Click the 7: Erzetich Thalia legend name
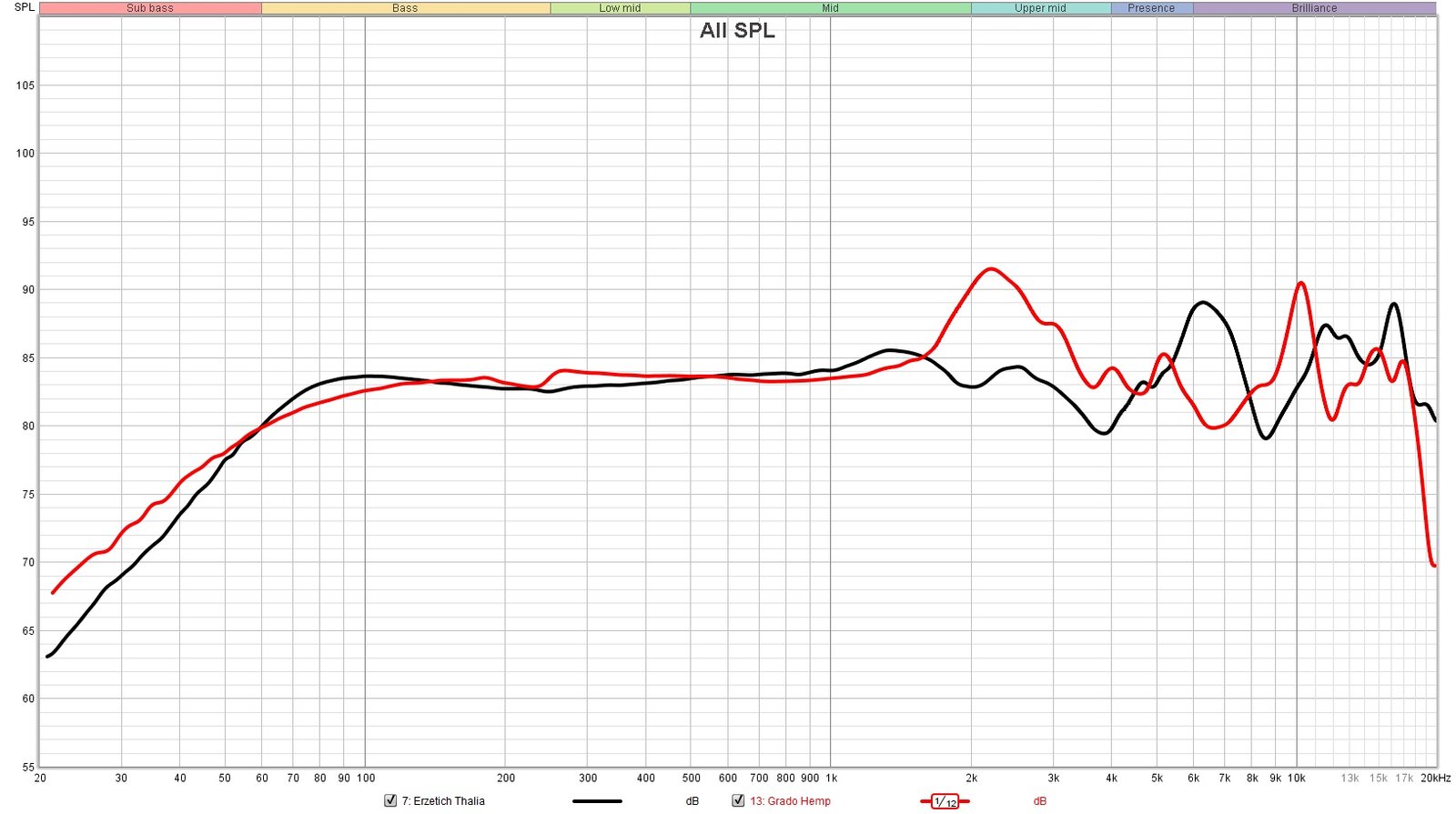 tap(443, 801)
